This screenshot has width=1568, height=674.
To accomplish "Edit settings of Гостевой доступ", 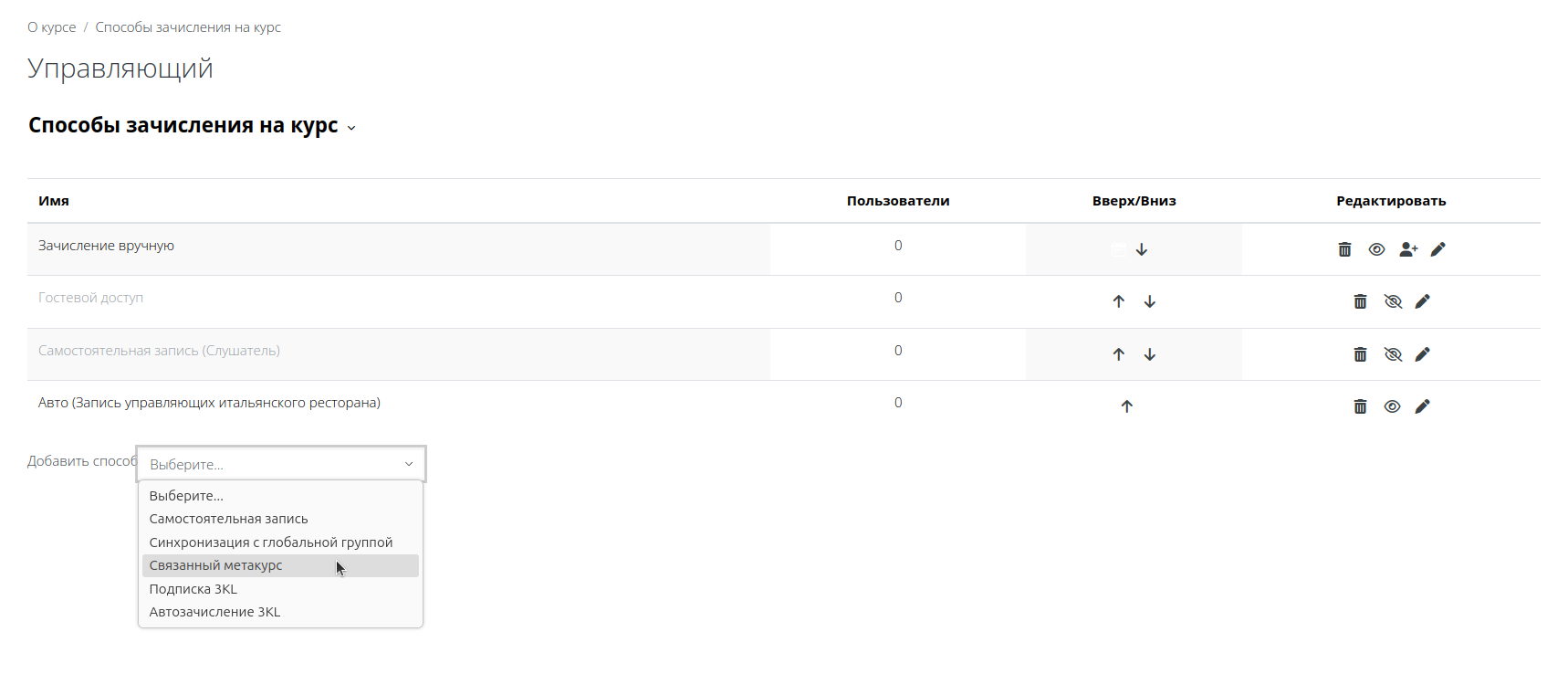I will coord(1422,301).
